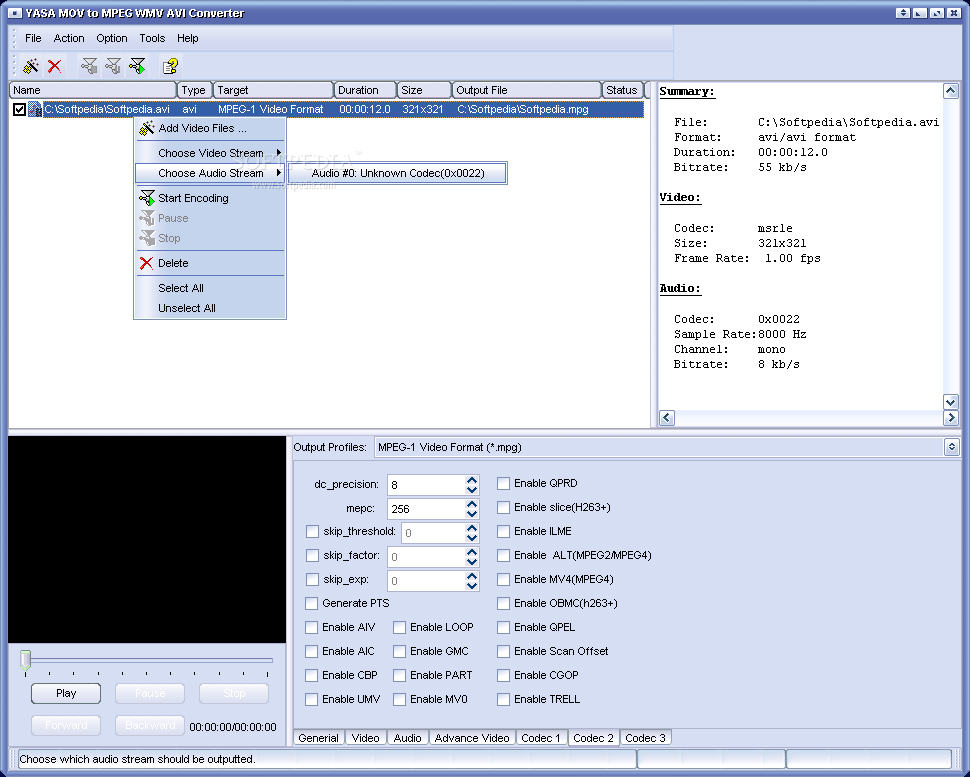Switch to the Codec 1 tab
Screen dimensions: 970x777
click(x=541, y=738)
